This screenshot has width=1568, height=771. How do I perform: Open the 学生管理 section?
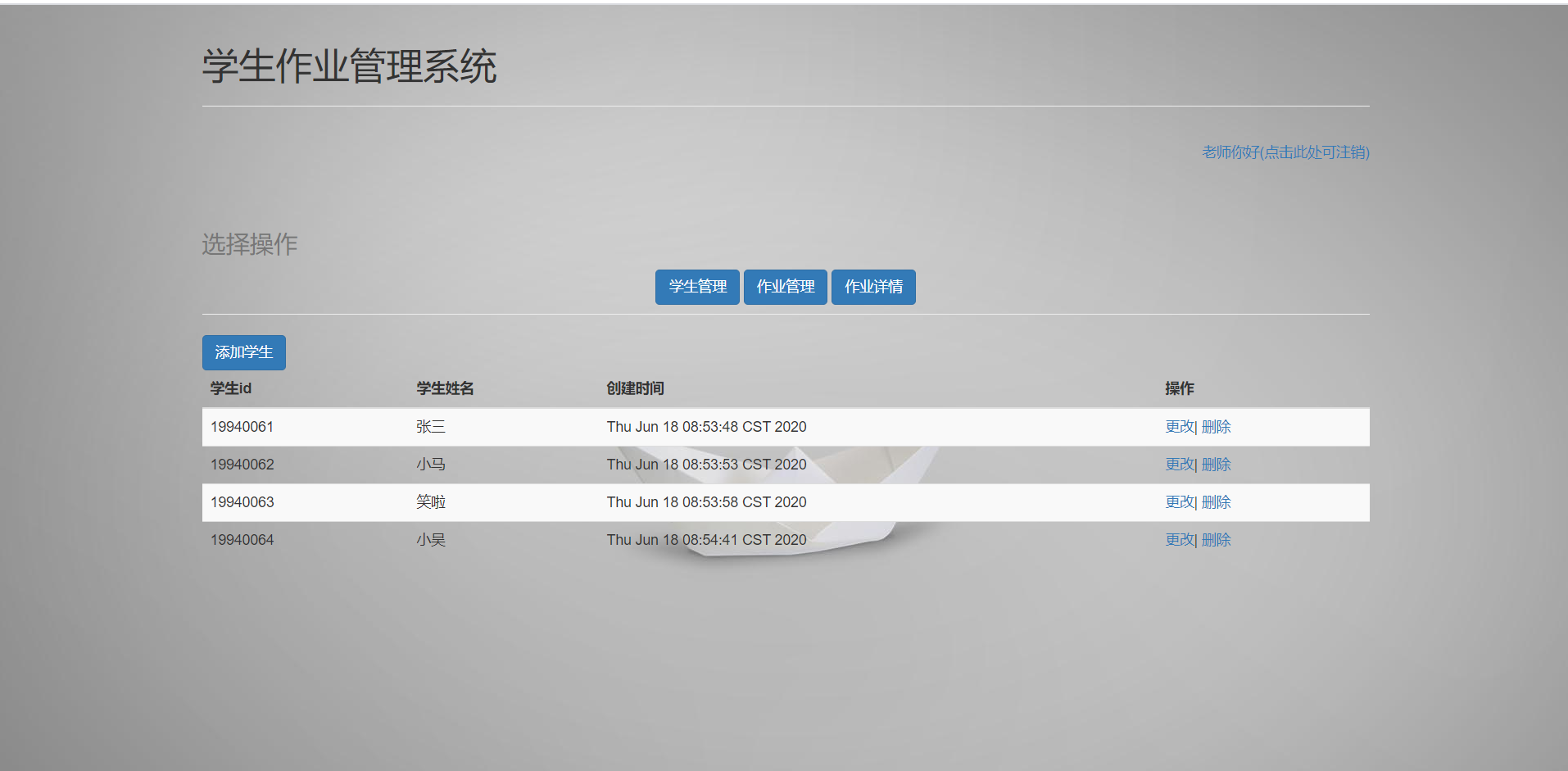pos(697,287)
